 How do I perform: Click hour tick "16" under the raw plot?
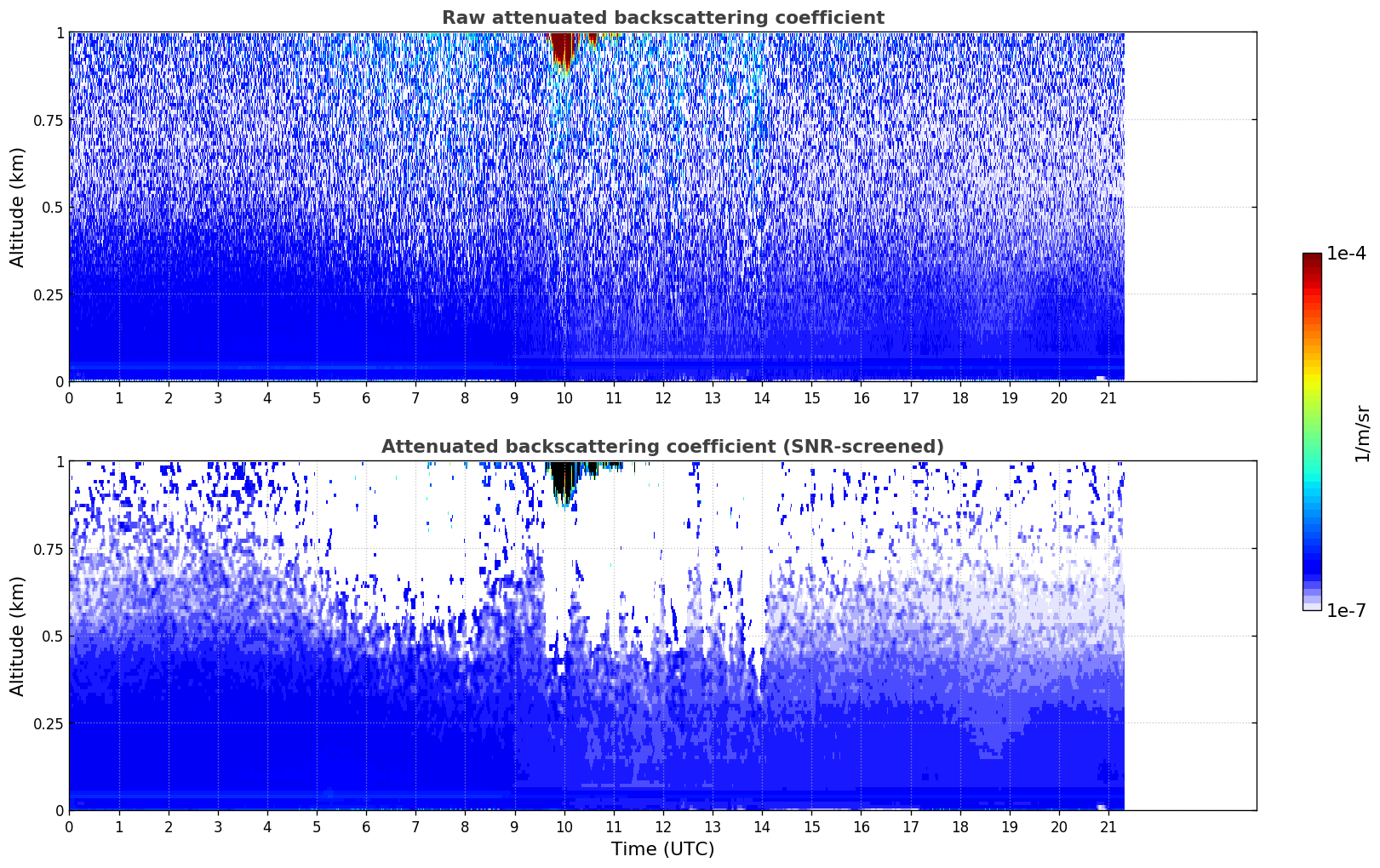[861, 398]
